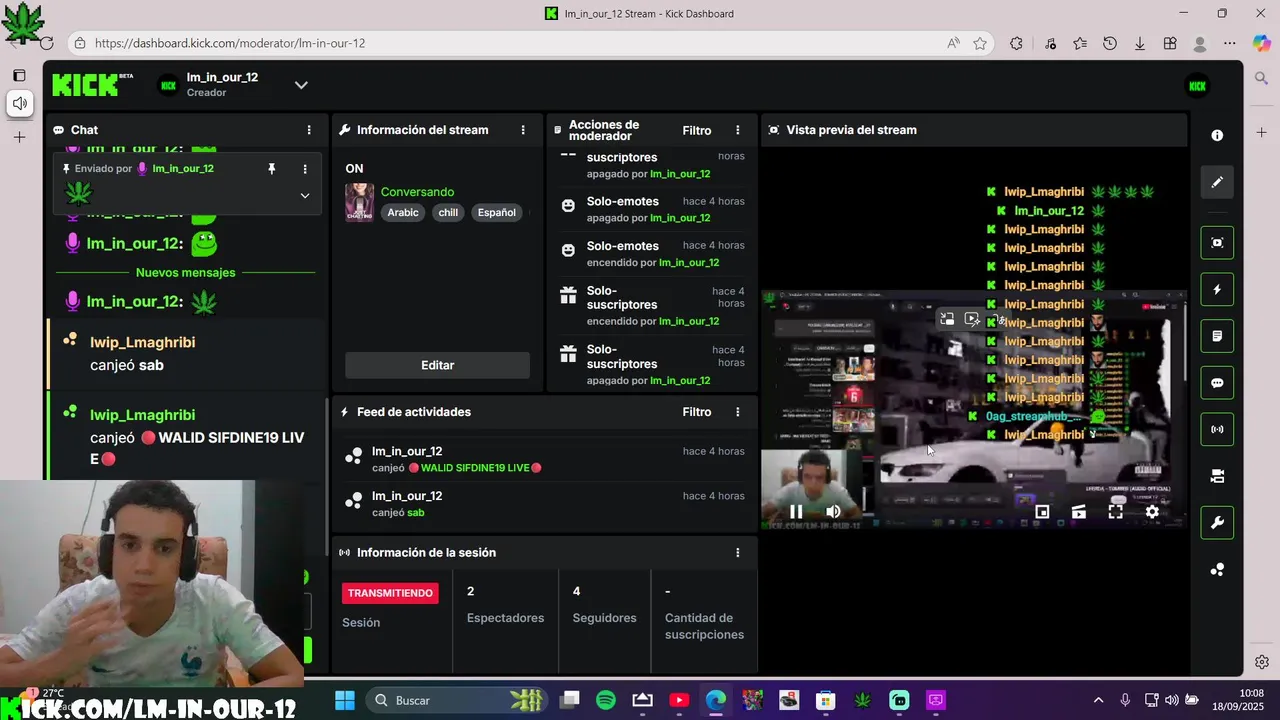Open YouTube app from taskbar

click(679, 700)
